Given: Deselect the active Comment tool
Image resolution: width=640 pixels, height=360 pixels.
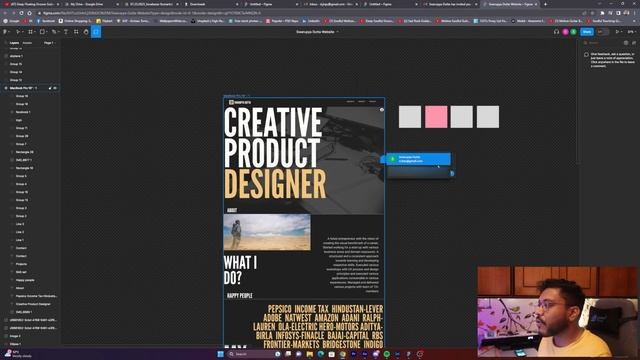Looking at the screenshot, I should point(96,32).
